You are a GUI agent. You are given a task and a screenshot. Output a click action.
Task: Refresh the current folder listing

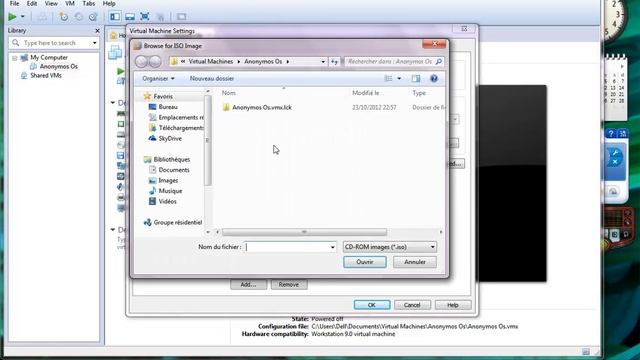coord(334,62)
